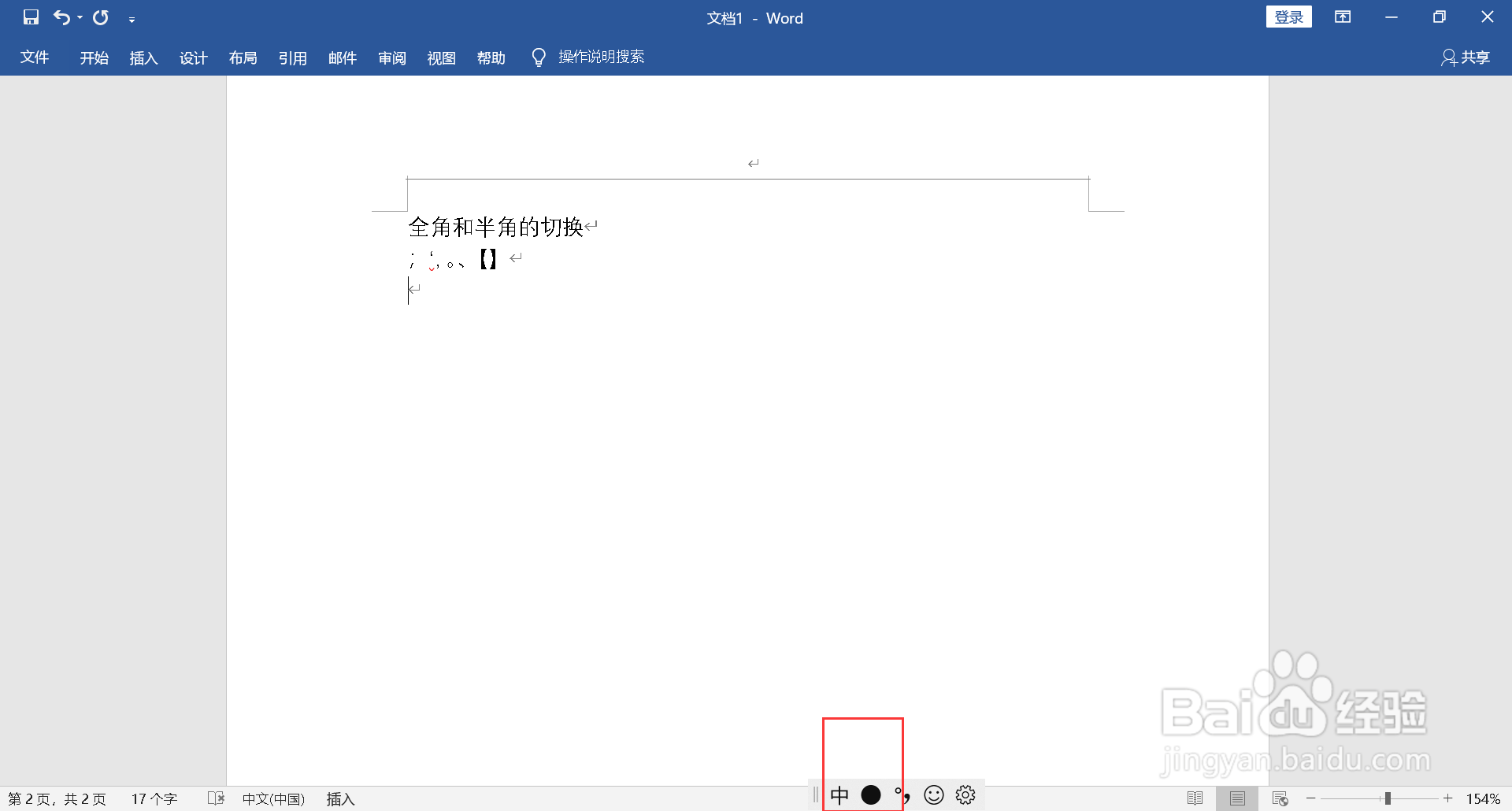
Task: Click the zoom out minus button
Action: click(1310, 798)
